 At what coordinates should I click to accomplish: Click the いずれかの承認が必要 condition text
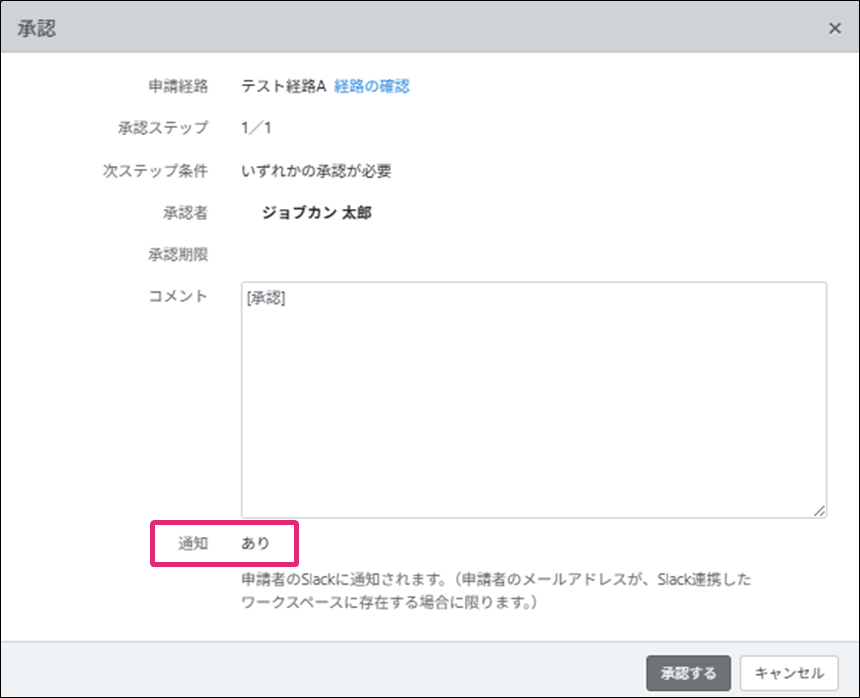316,171
